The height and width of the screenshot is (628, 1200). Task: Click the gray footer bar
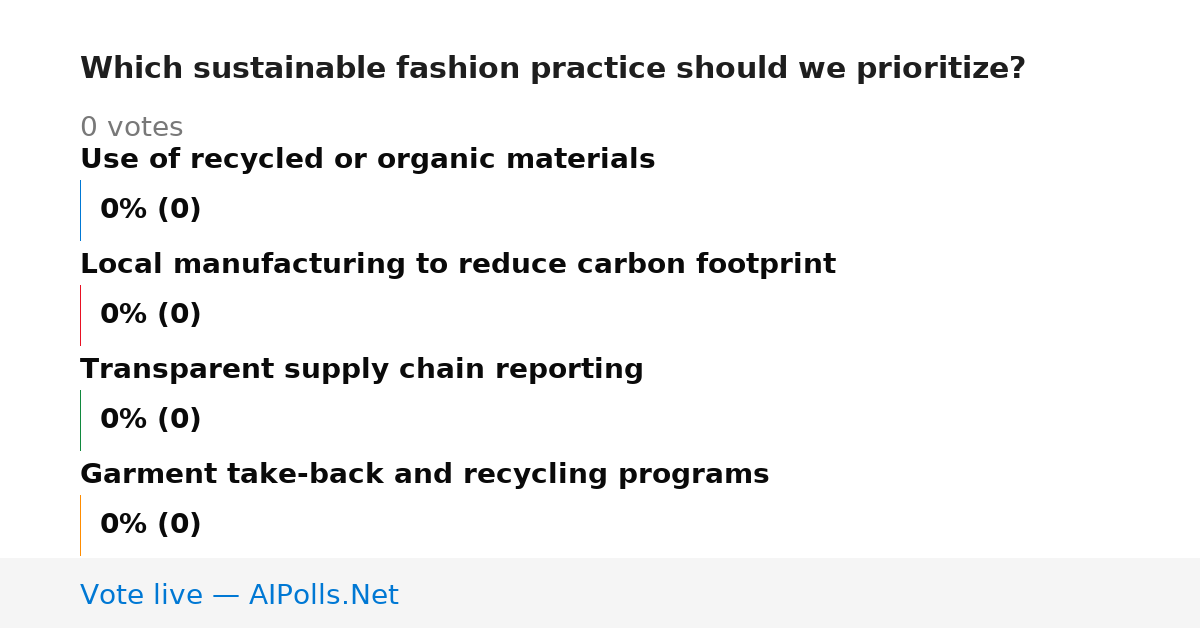[600, 593]
